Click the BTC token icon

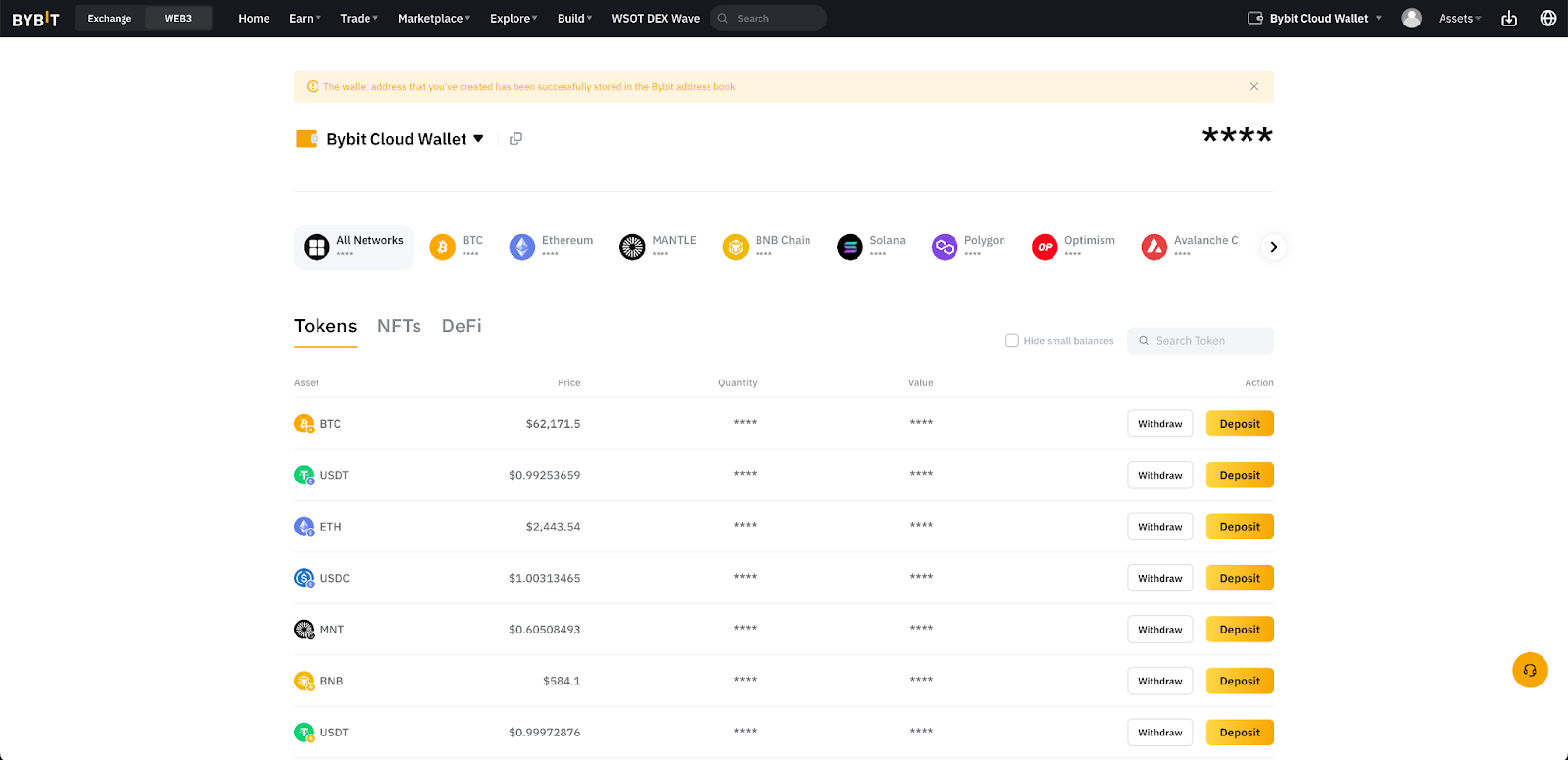tap(304, 424)
